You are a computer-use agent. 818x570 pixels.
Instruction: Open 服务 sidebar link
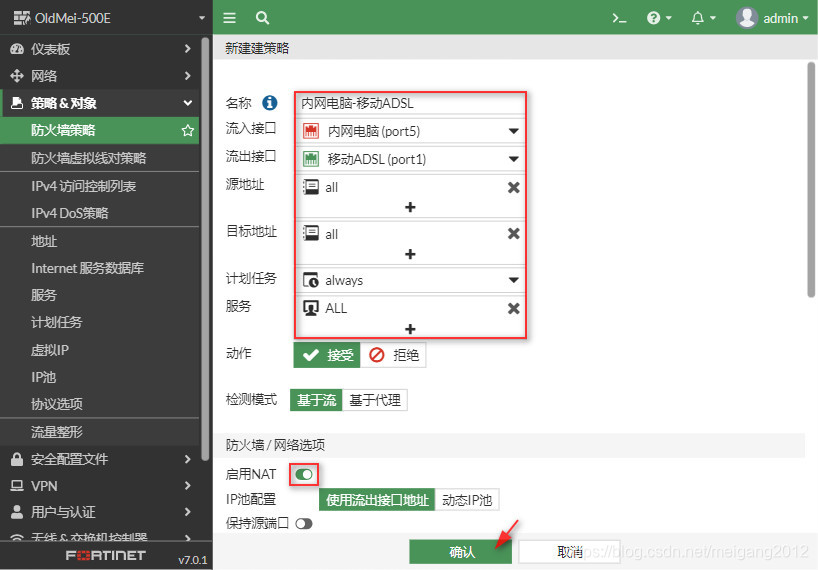tap(99, 295)
